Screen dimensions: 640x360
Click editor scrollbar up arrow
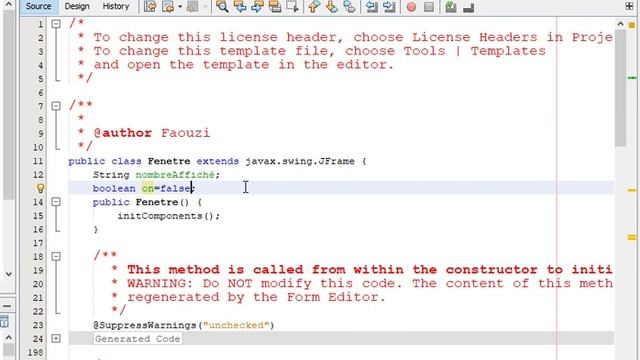(620, 24)
